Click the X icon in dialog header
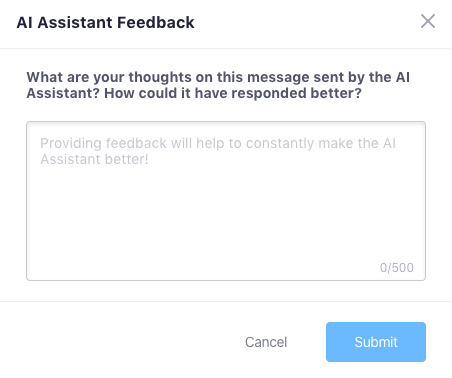This screenshot has width=452, height=378. [x=428, y=21]
